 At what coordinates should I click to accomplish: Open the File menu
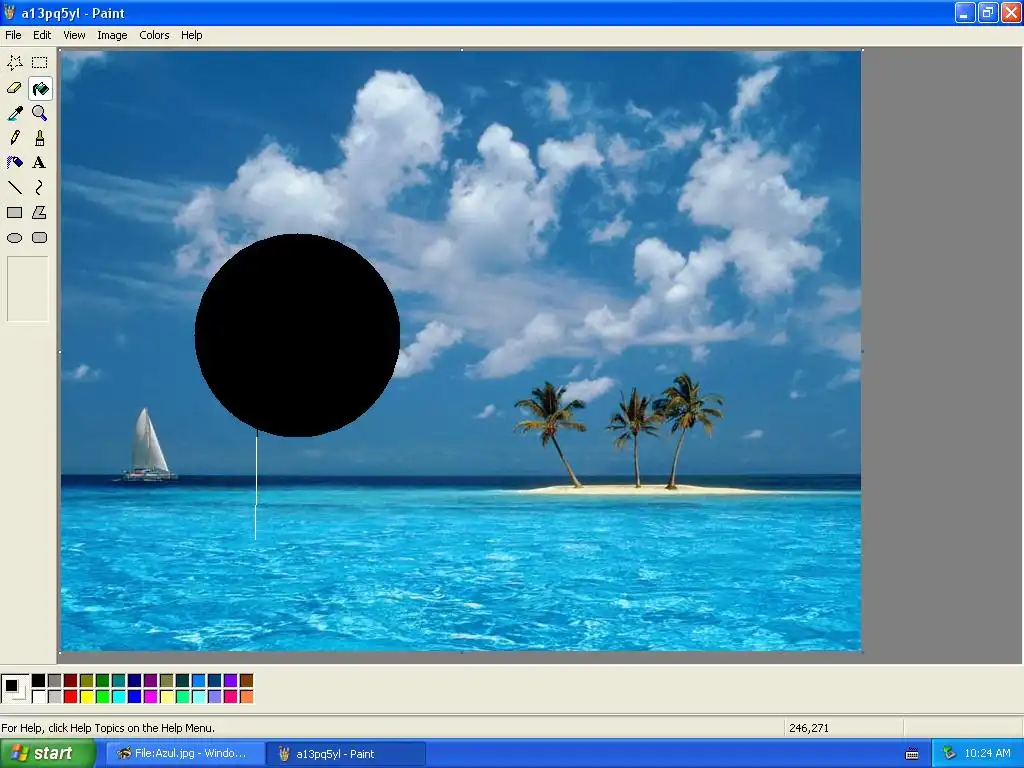point(13,35)
